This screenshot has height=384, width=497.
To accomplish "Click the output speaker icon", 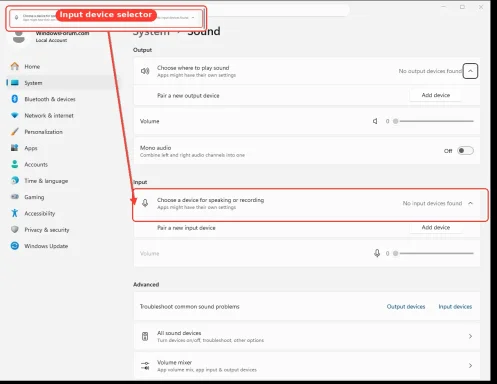I will pos(145,71).
